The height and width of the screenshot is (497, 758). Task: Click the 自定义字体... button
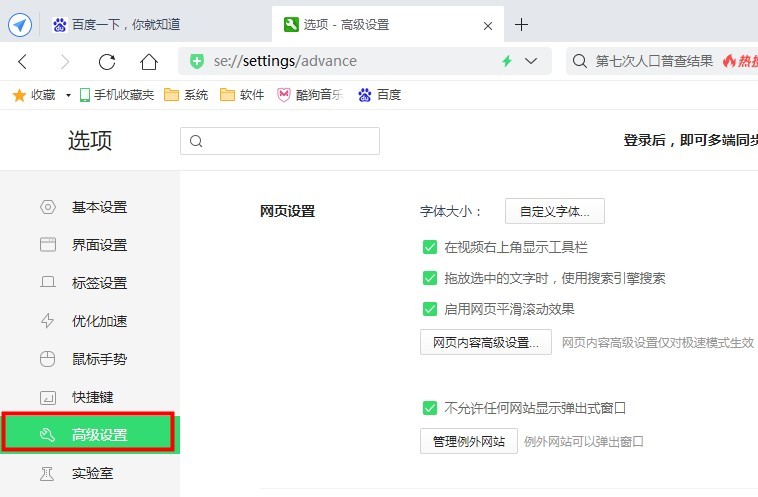(x=554, y=211)
